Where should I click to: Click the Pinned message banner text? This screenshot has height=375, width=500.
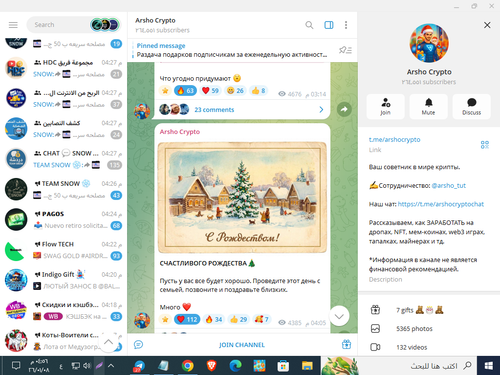tap(232, 50)
